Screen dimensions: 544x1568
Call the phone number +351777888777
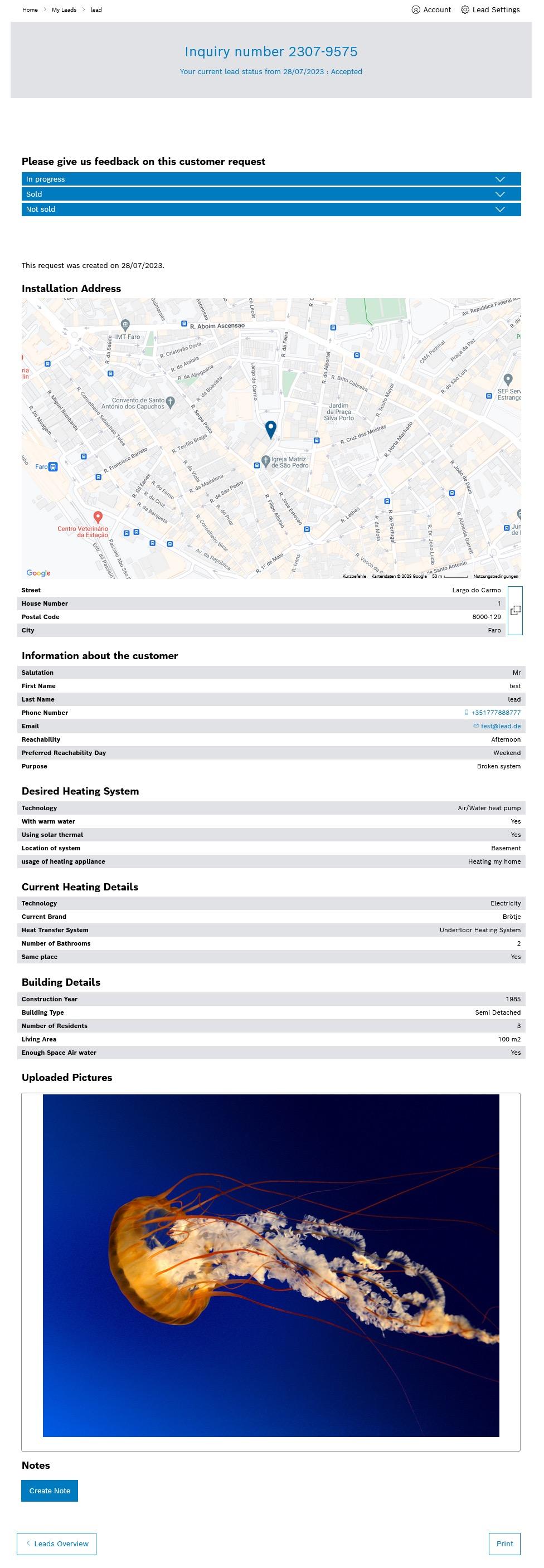coord(496,712)
